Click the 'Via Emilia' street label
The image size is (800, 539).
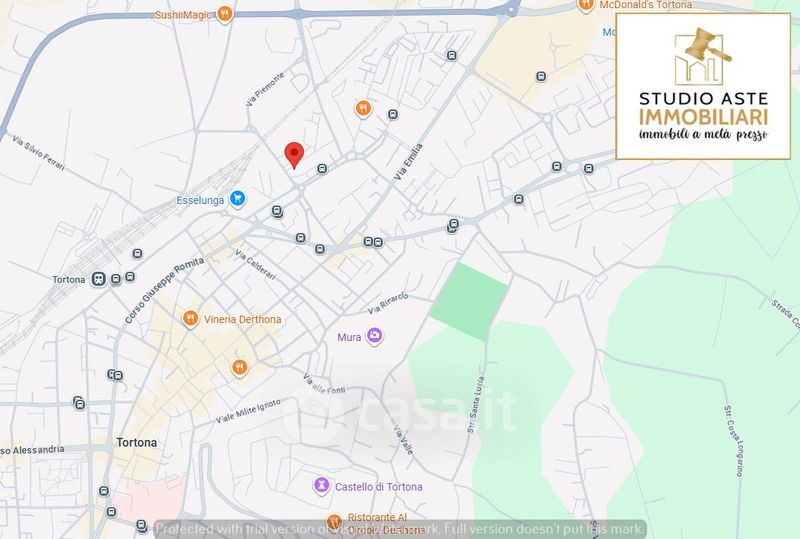409,162
